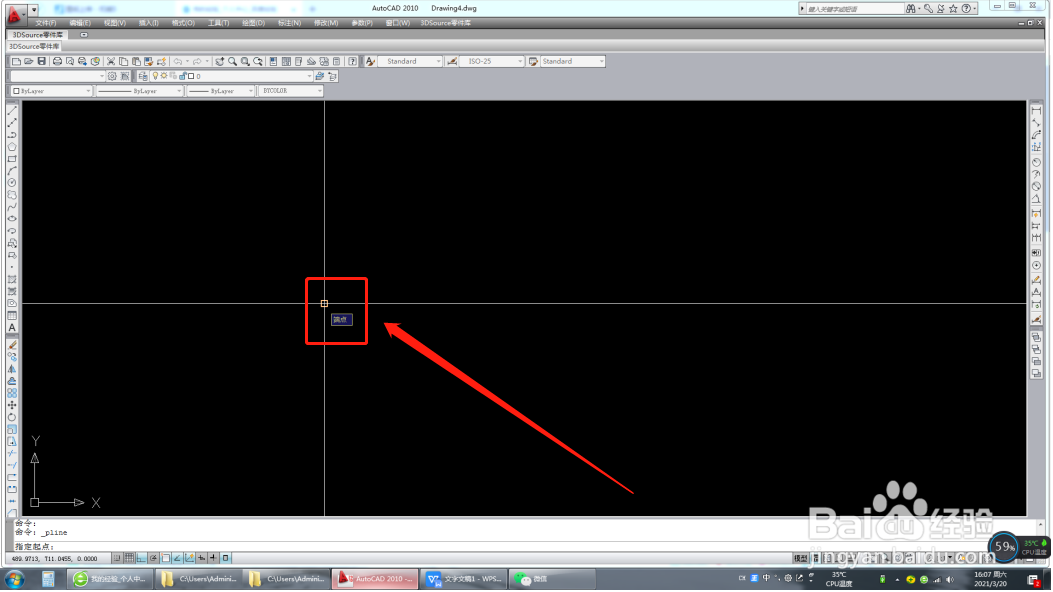Switch to WPS document taskbar button
The image size is (1053, 592).
[x=463, y=579]
